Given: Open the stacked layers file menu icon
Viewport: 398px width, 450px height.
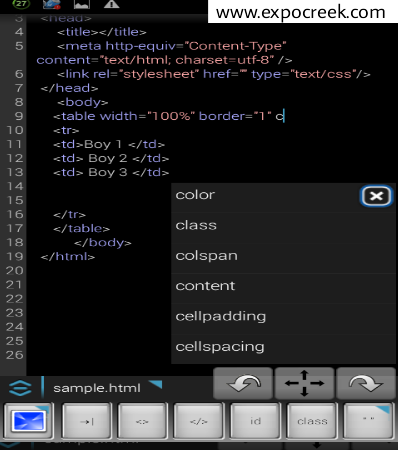Looking at the screenshot, I should pyautogui.click(x=20, y=388).
